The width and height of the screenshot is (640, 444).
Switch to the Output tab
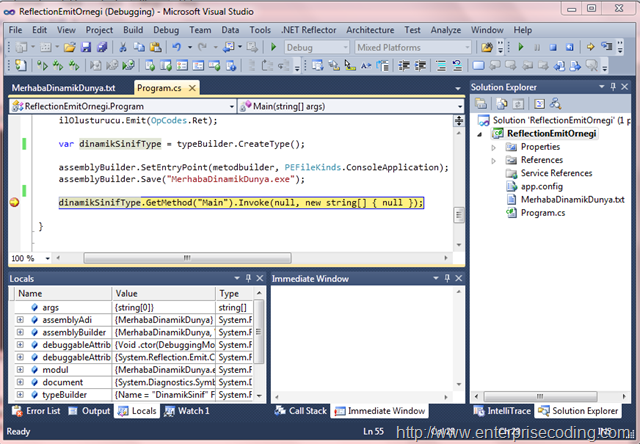(90, 411)
